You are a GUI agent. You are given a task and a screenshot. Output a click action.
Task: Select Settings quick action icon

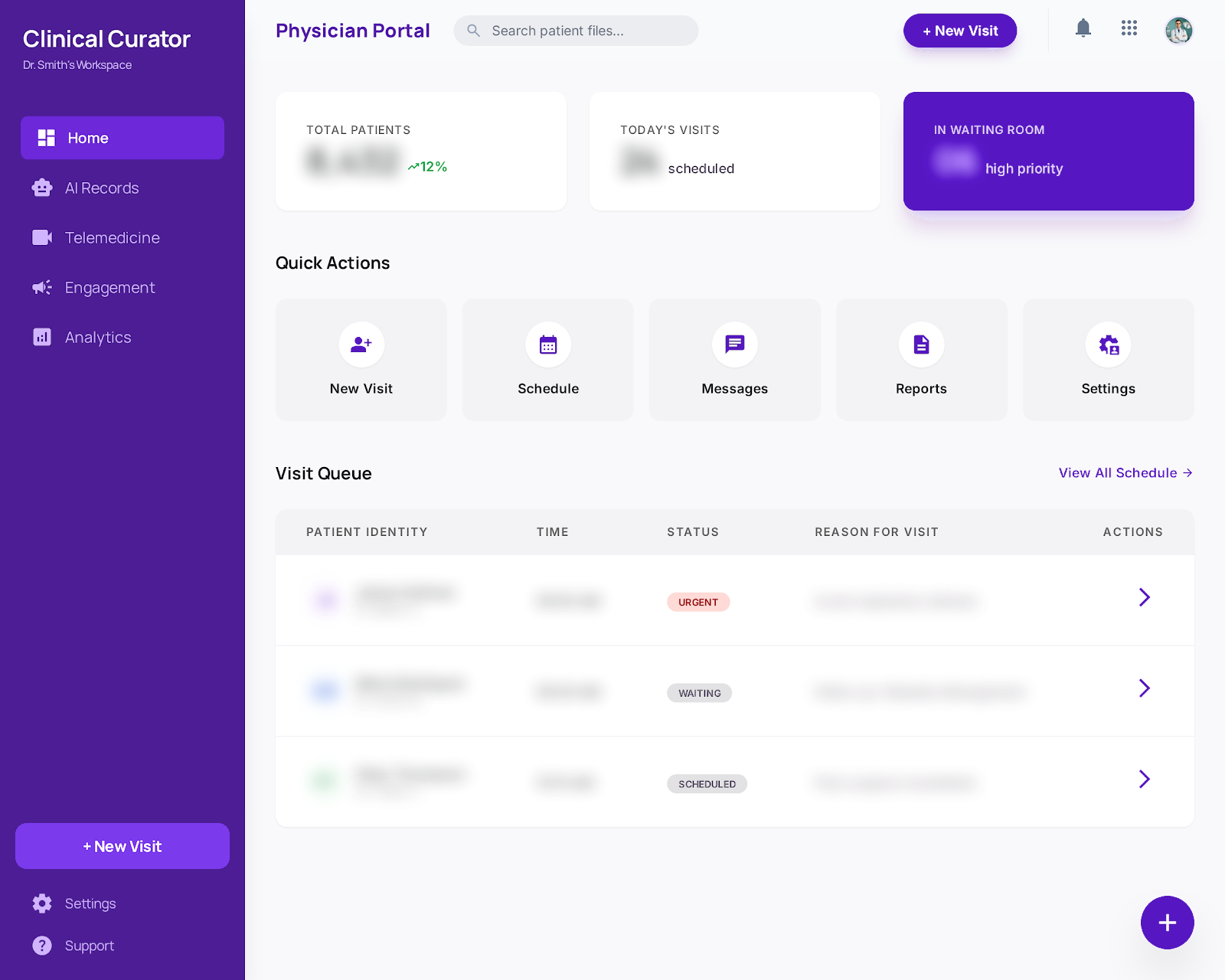[1109, 345]
